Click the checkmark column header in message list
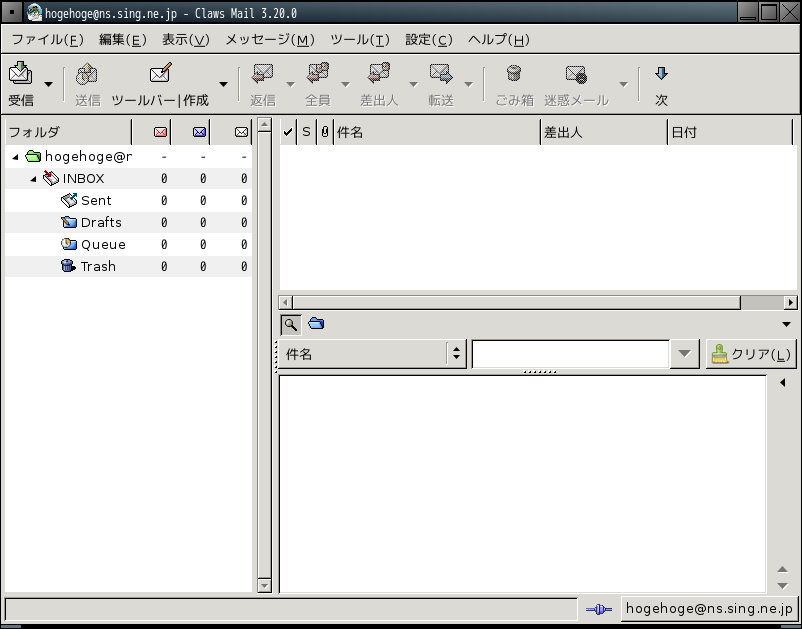The height and width of the screenshot is (629, 802). click(x=288, y=132)
